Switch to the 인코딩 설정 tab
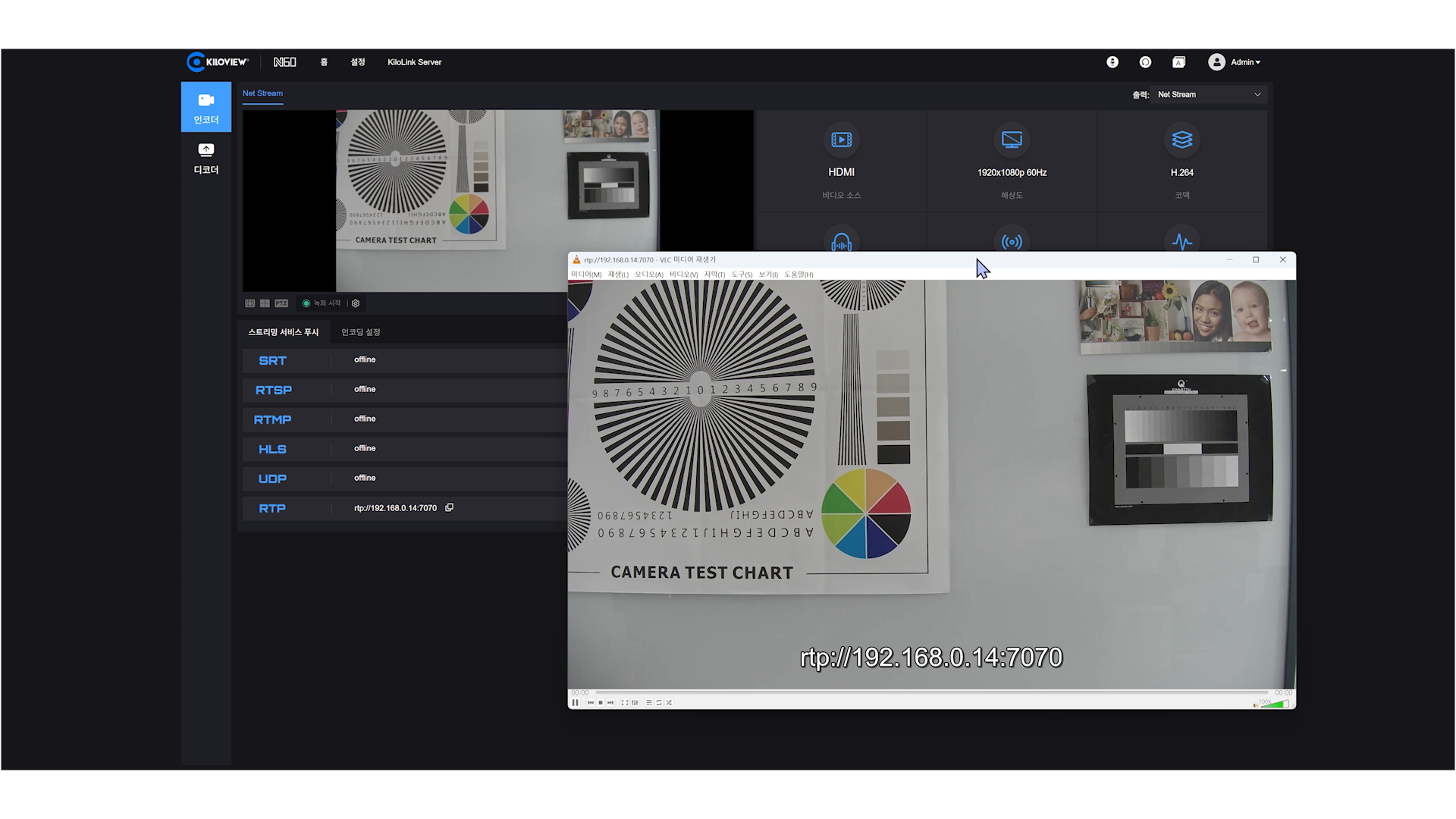 pos(360,332)
